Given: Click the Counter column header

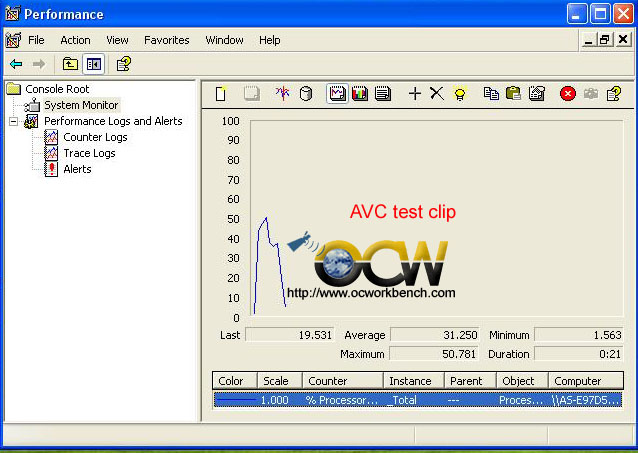Looking at the screenshot, I should click(x=343, y=381).
